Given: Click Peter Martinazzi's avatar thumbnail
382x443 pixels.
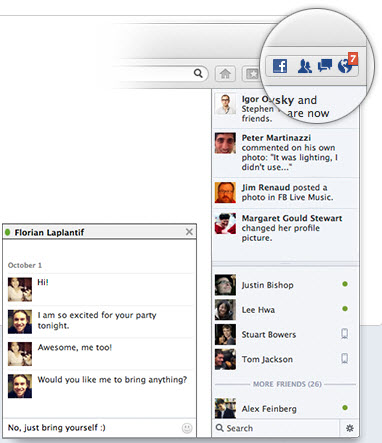Looking at the screenshot, I should 225,143.
